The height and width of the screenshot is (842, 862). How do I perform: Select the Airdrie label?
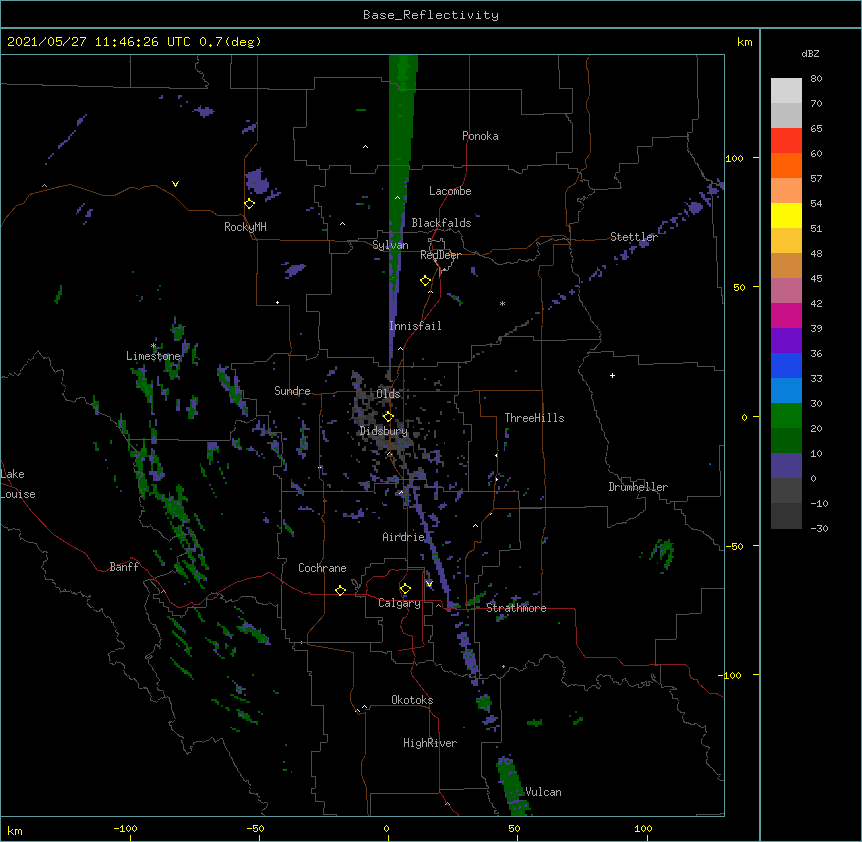[x=404, y=537]
